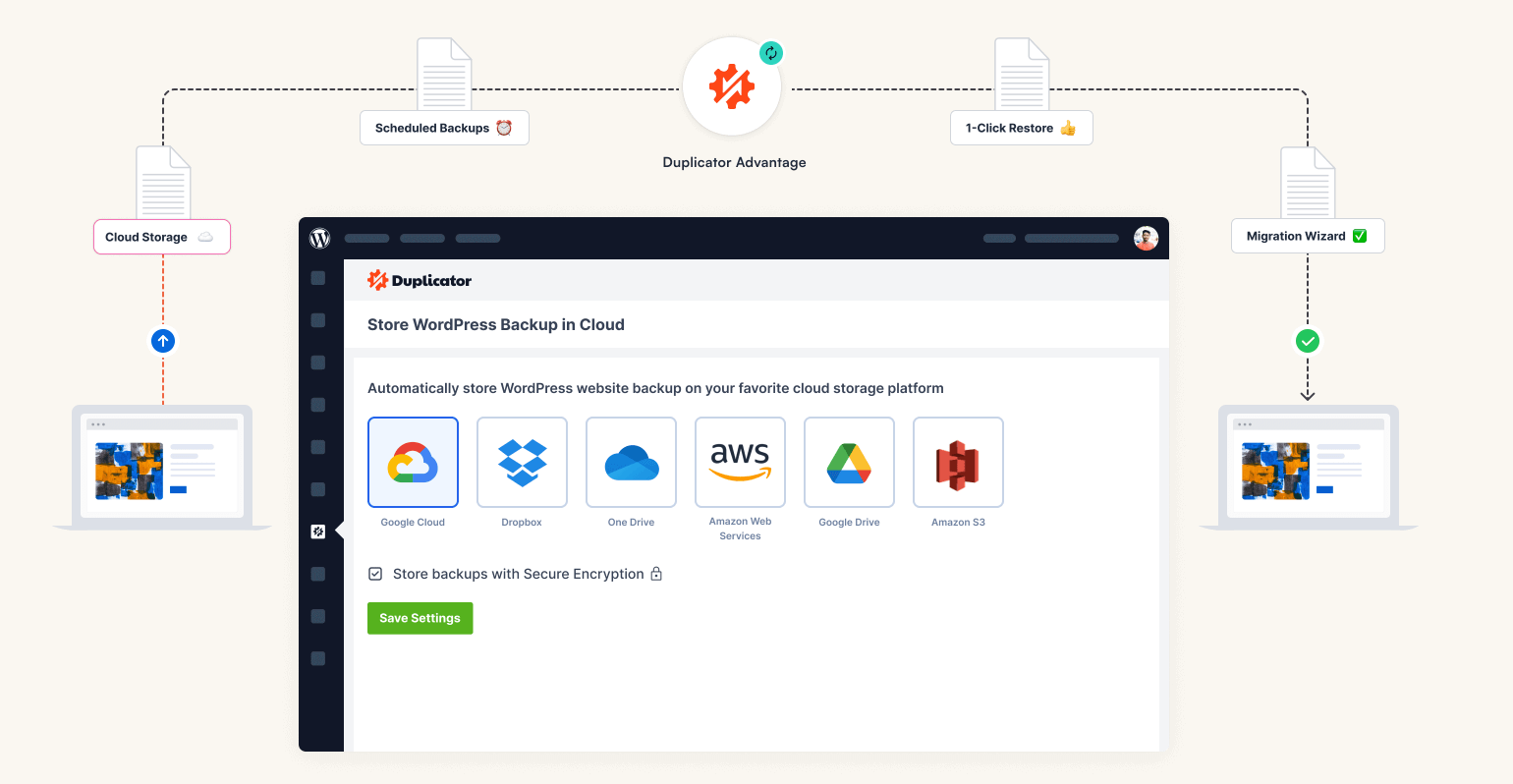
Task: Toggle Store backups with Secure Encryption checkbox
Action: 375,574
